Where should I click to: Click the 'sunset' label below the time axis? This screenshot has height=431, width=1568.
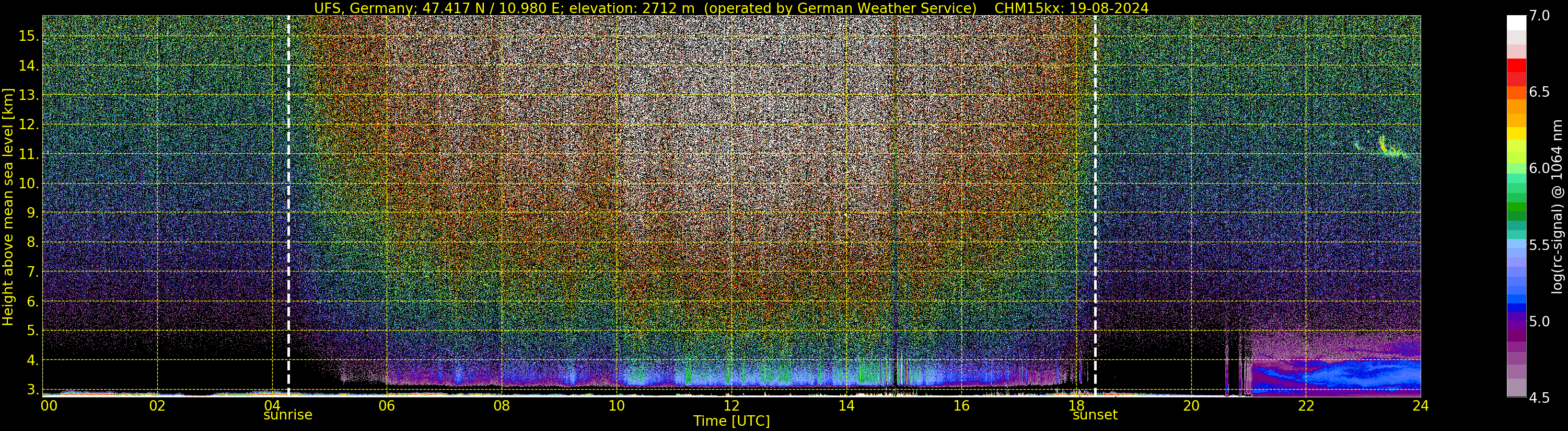pos(1095,415)
